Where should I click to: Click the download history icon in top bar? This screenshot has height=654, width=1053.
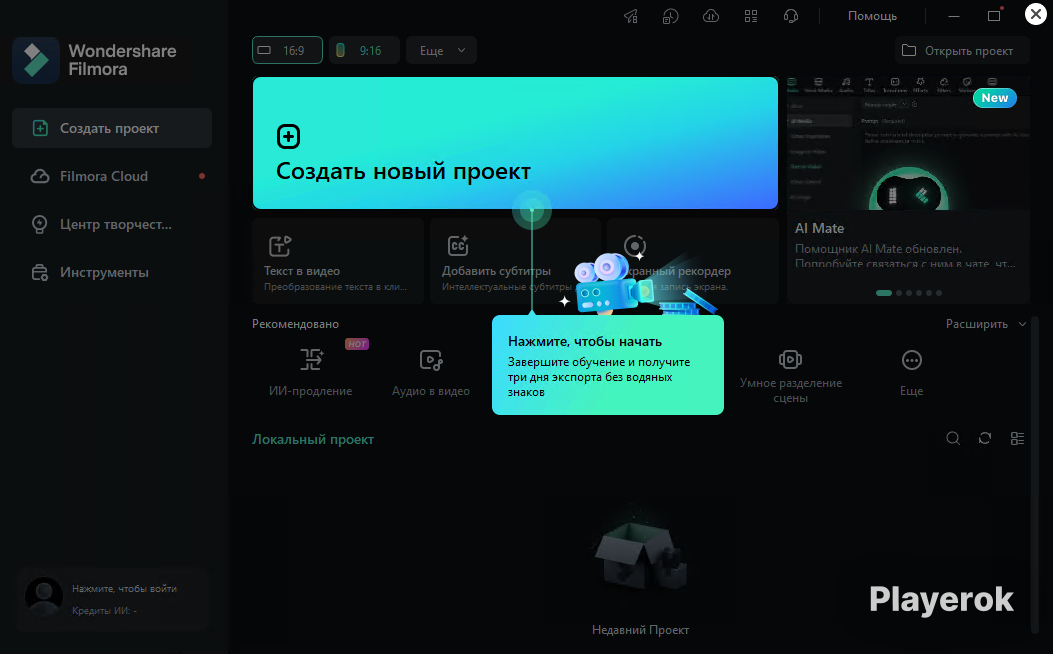tap(670, 16)
